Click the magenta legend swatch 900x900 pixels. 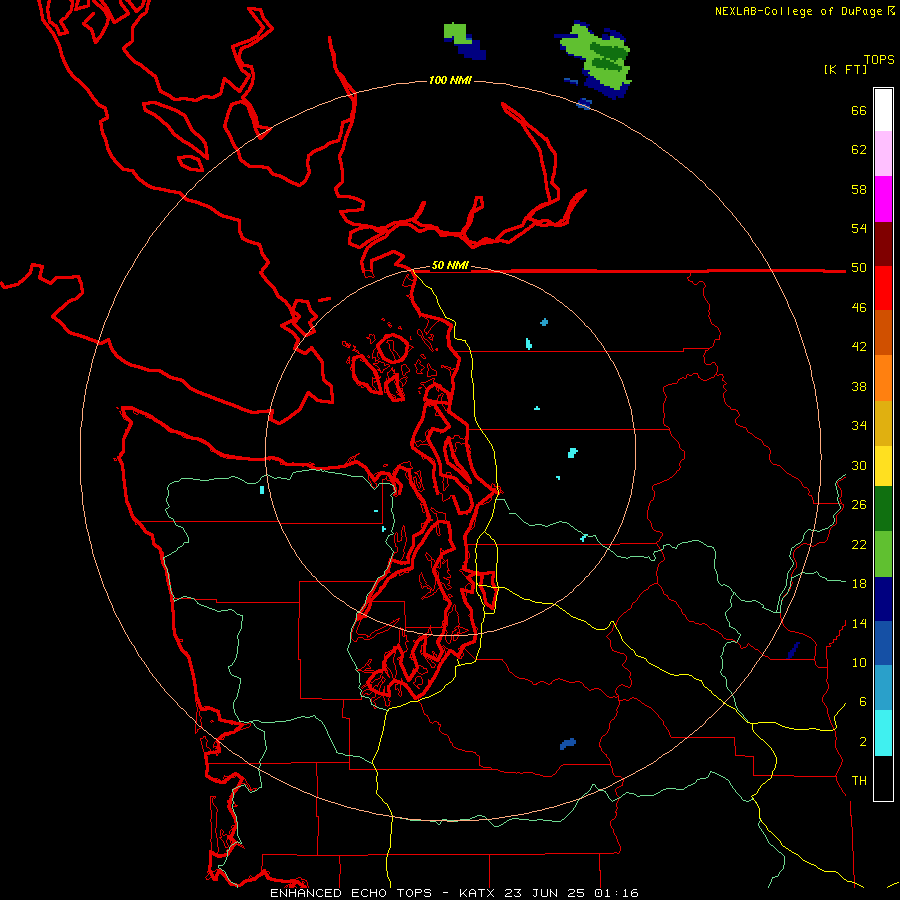[x=883, y=199]
